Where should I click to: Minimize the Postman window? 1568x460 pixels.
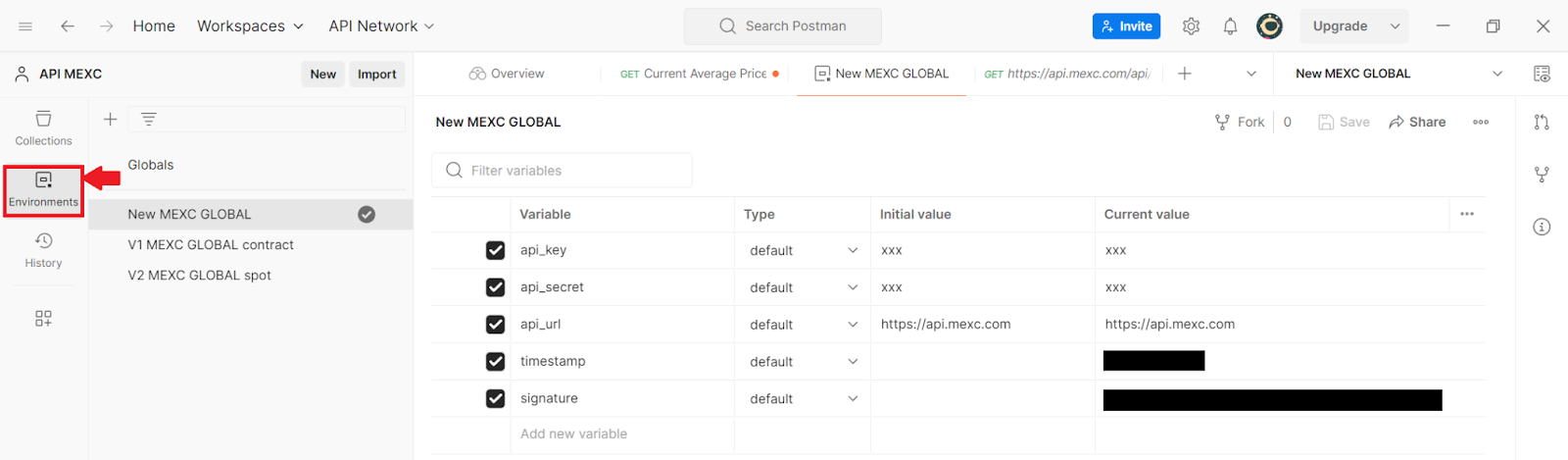coord(1443,26)
